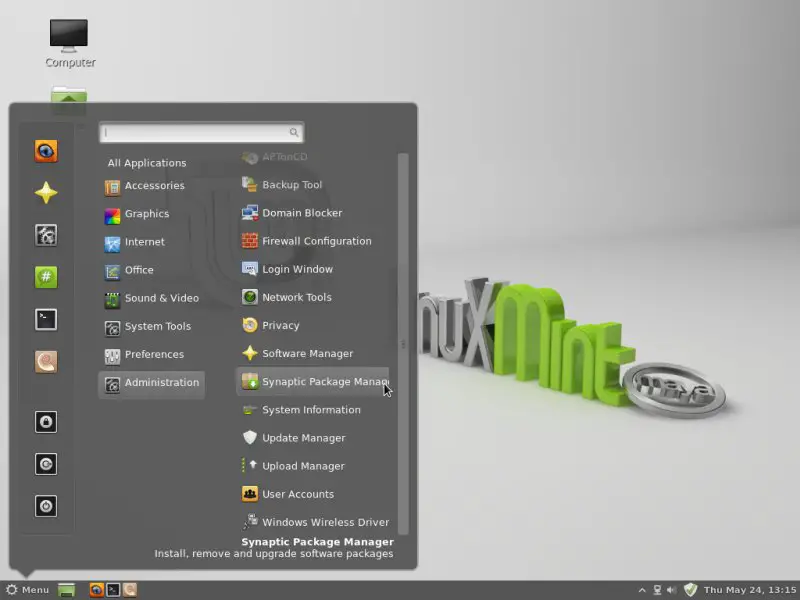Screen dimensions: 800x600
Task: Select the All Applications category
Action: pos(147,163)
